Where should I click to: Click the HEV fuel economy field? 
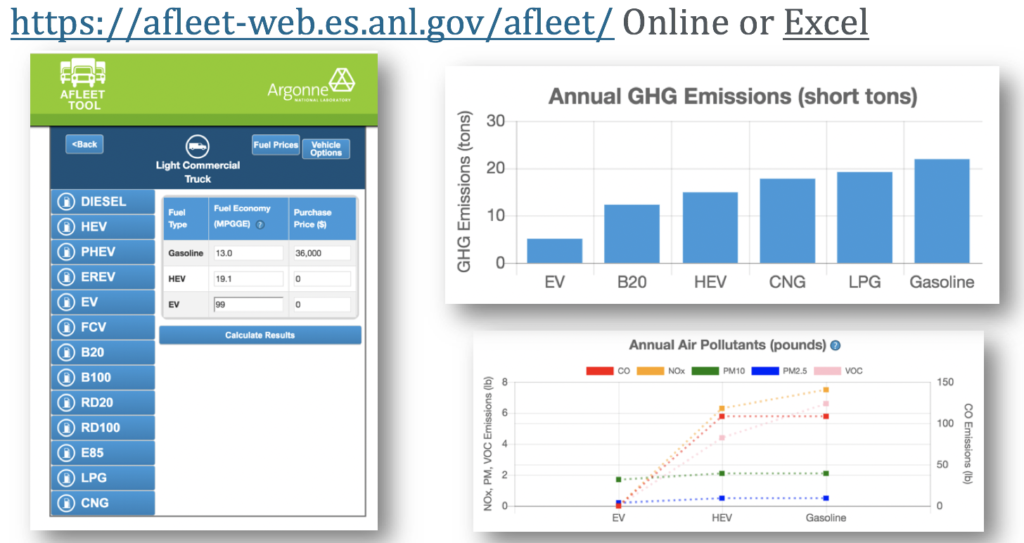(248, 279)
